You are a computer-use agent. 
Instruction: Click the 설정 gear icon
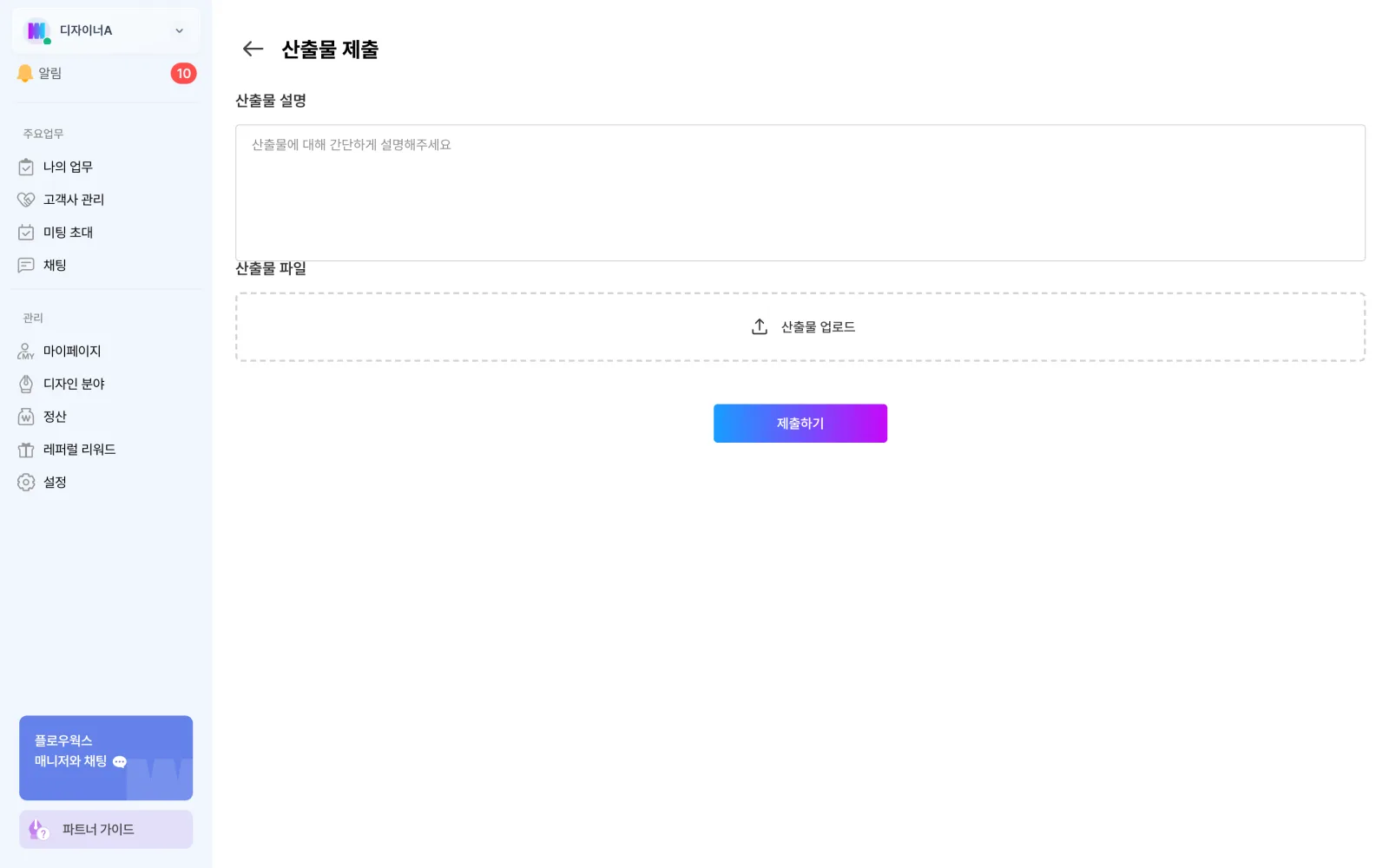26,483
